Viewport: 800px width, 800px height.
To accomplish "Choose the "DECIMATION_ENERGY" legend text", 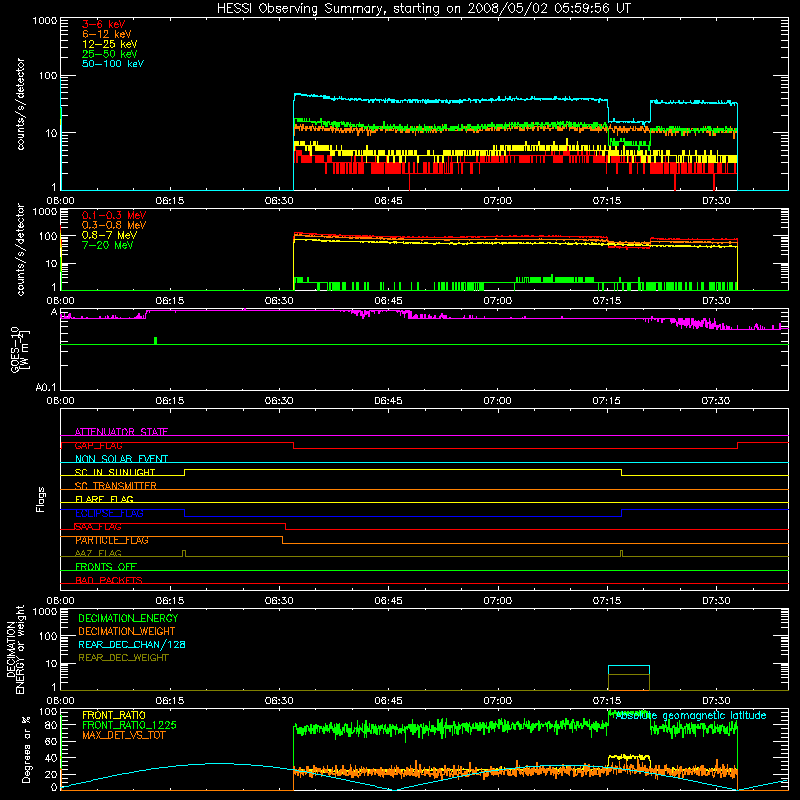I will [x=128, y=618].
